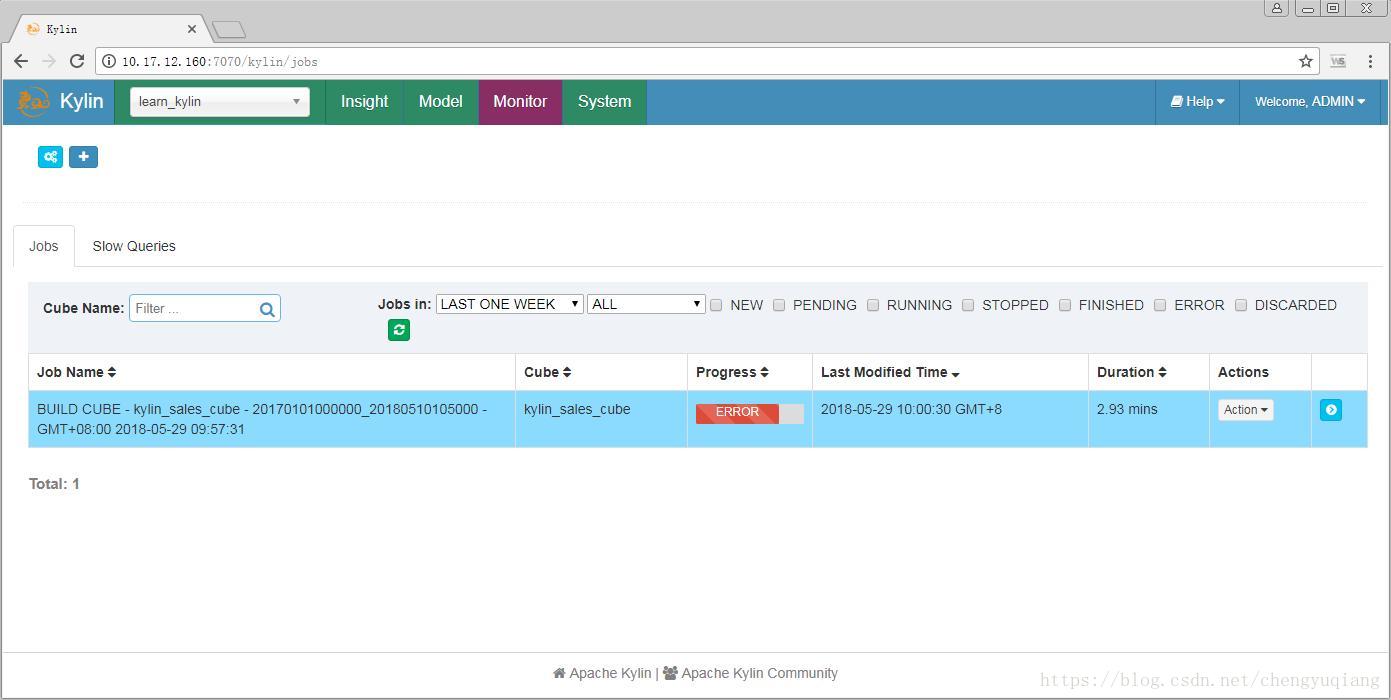Open the Action dropdown for the job

1245,410
